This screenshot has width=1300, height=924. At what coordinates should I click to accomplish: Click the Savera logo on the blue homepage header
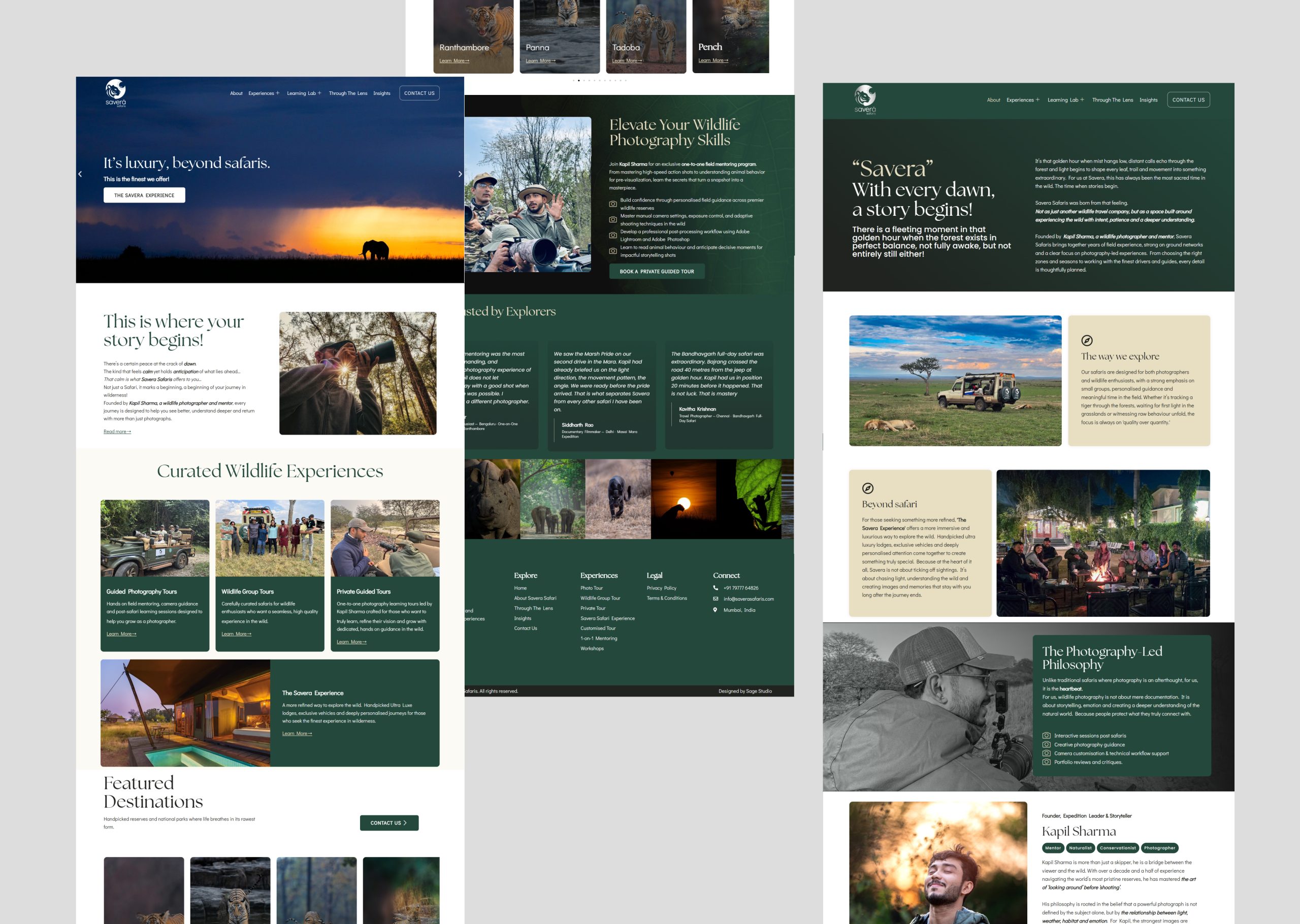(x=115, y=93)
